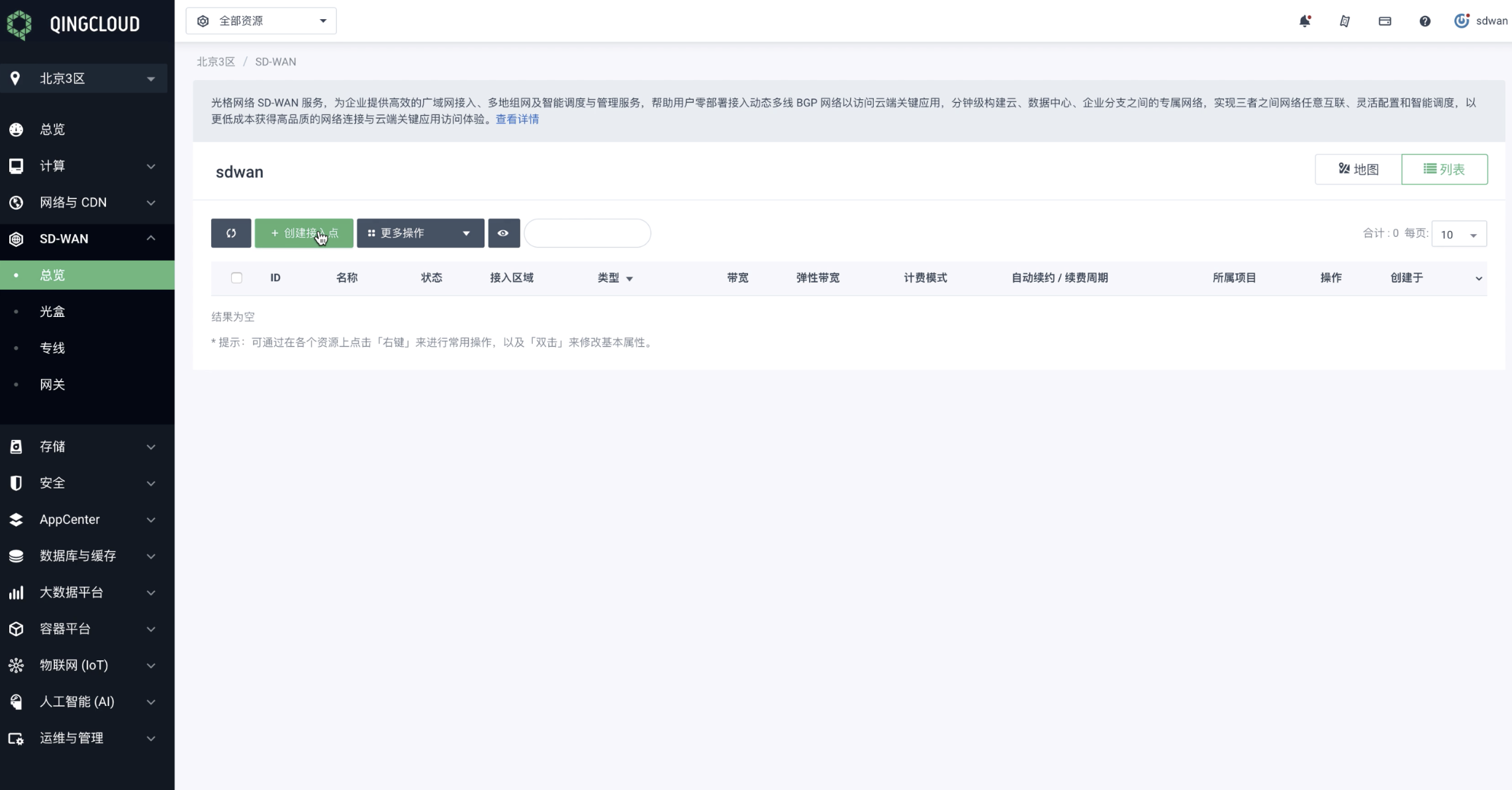1512x790 pixels.
Task: Click the 计费模式 column header
Action: tap(925, 278)
